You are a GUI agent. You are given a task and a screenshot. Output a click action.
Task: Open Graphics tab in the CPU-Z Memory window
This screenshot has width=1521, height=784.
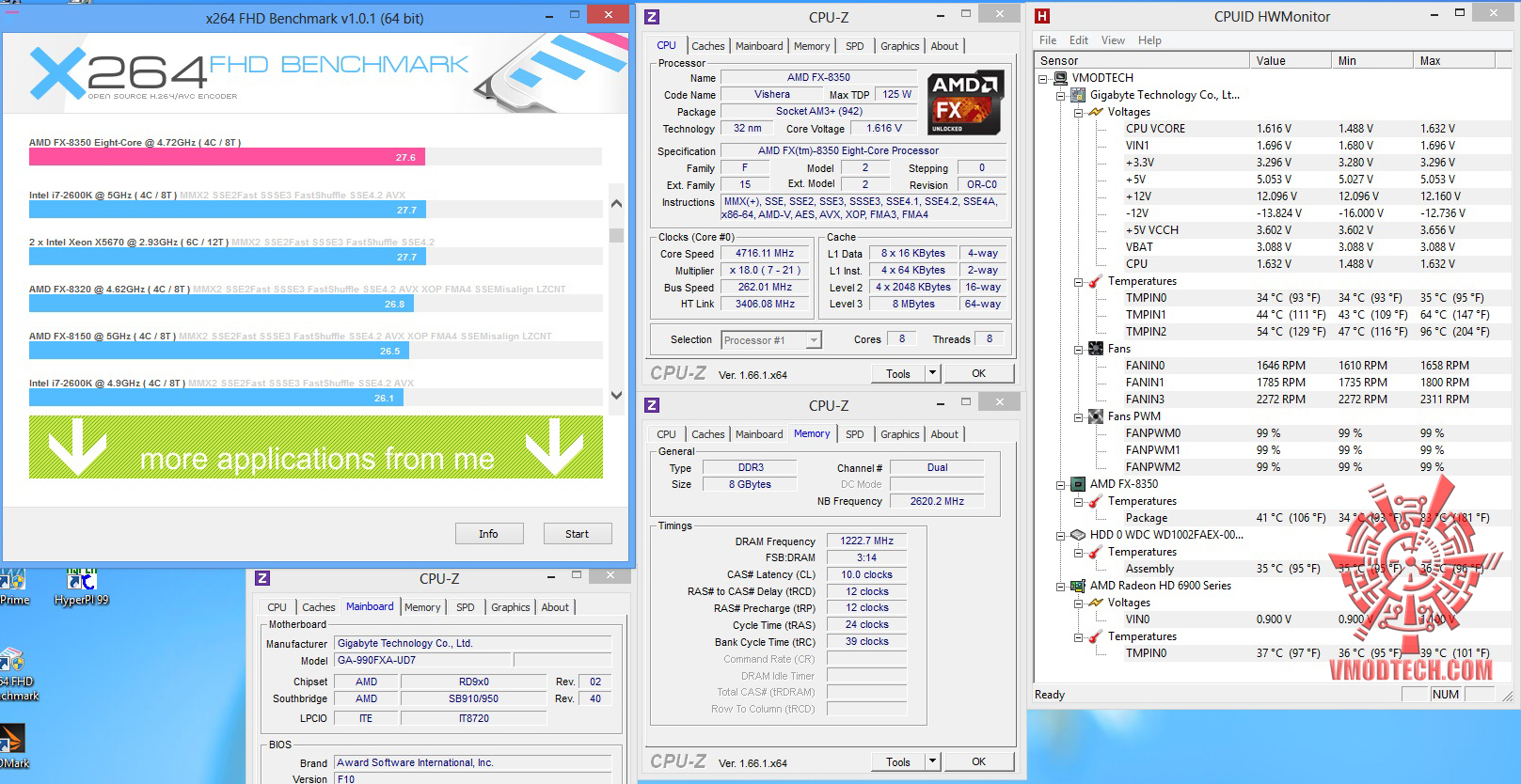pyautogui.click(x=900, y=434)
